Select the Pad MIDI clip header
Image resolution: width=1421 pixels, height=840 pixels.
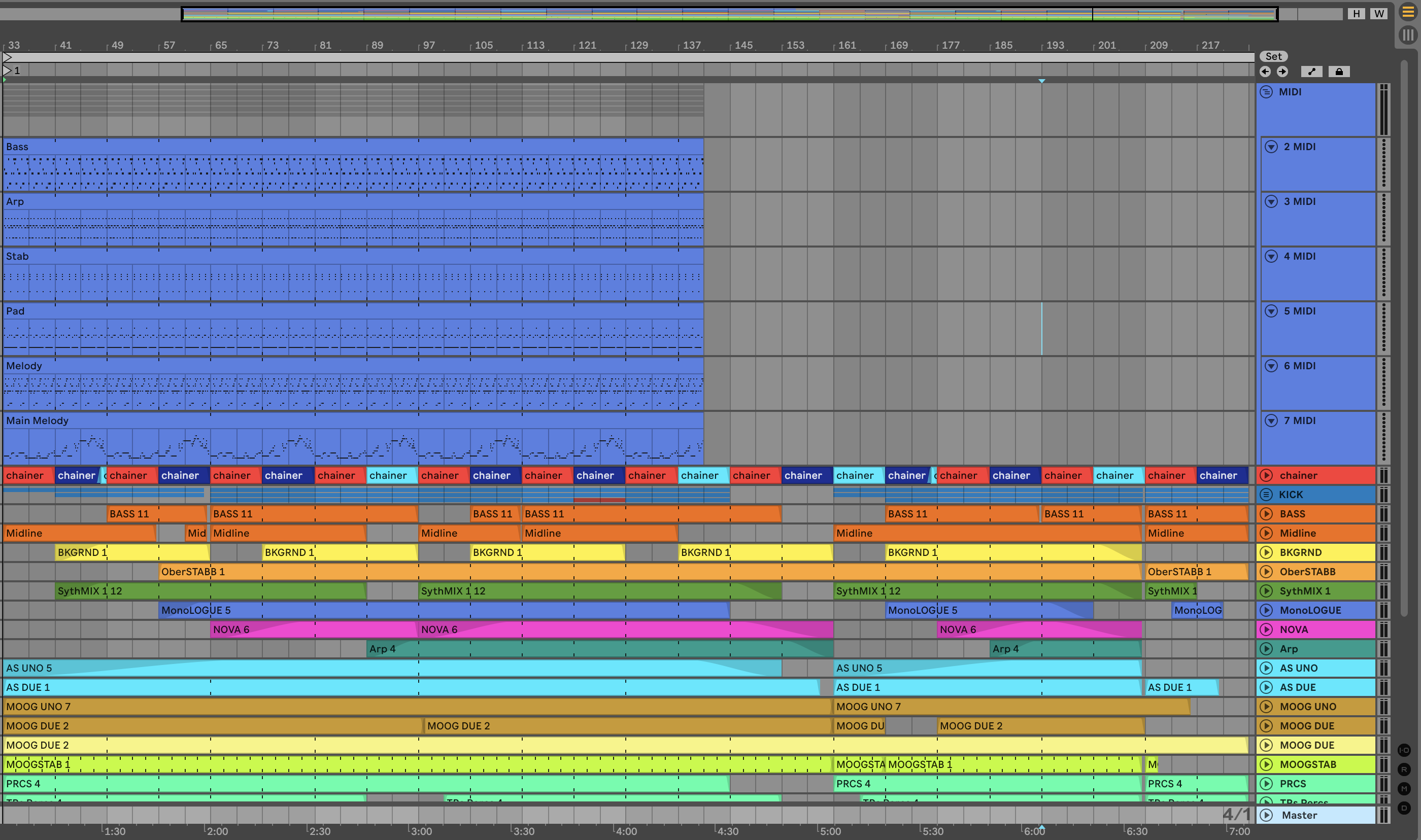(x=353, y=311)
